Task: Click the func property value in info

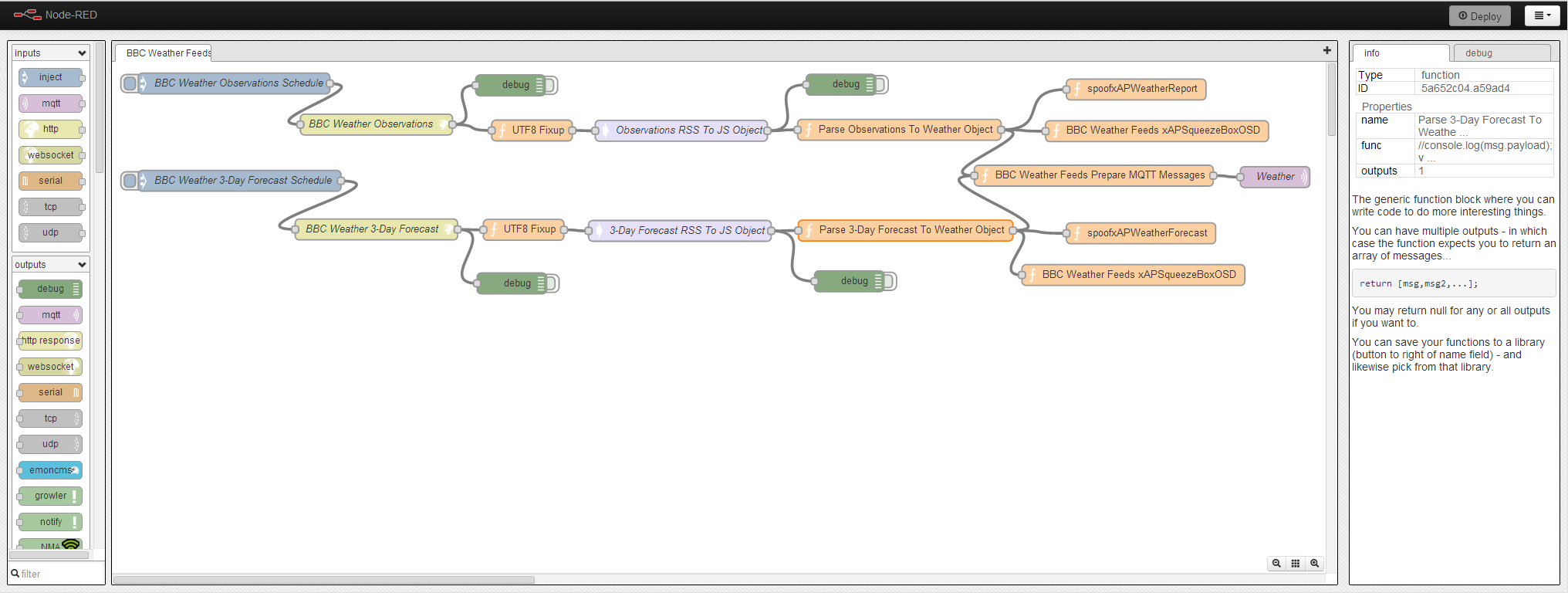Action: point(1484,151)
